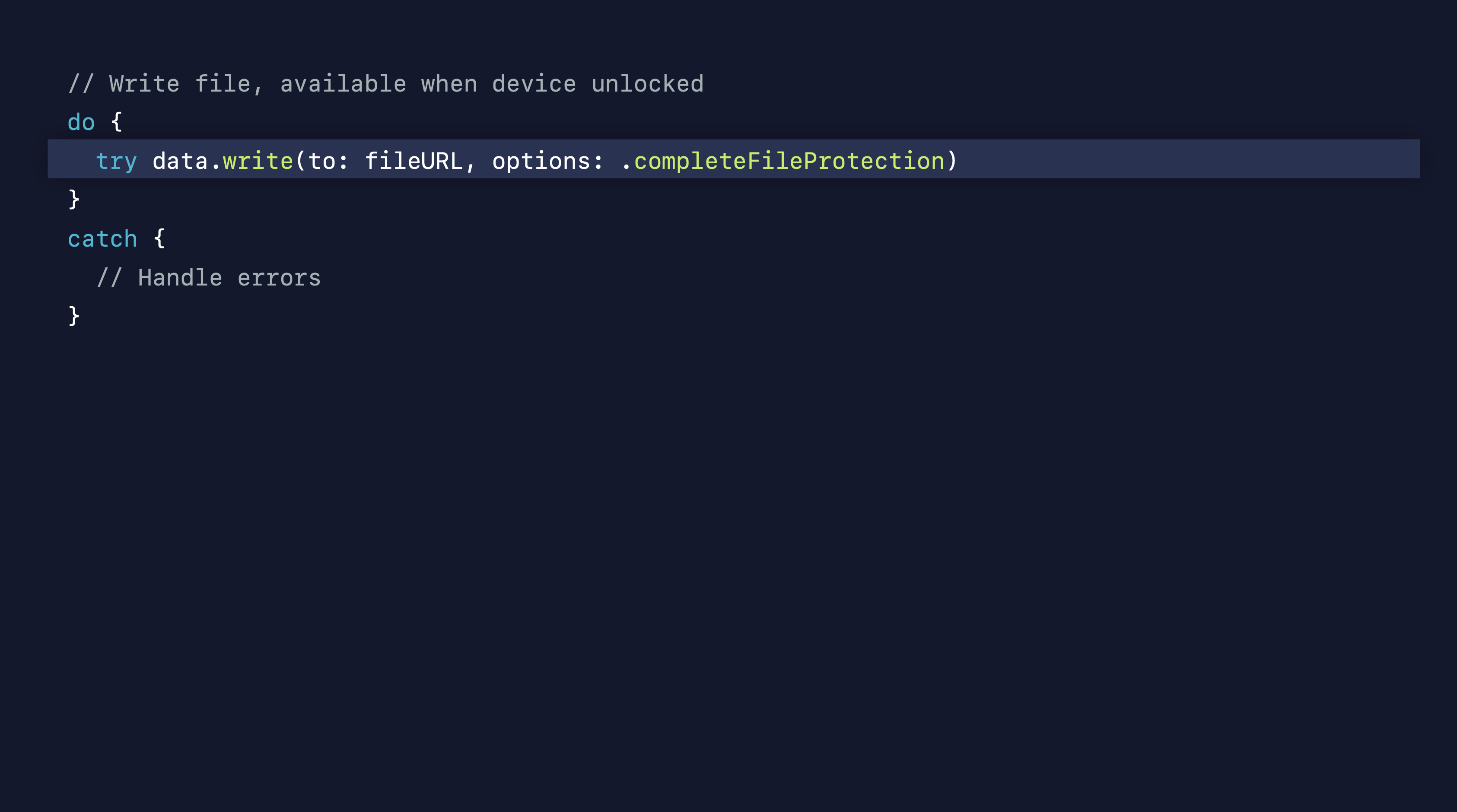Image resolution: width=1457 pixels, height=812 pixels.
Task: Click the 'Write file' comment line
Action: [386, 84]
